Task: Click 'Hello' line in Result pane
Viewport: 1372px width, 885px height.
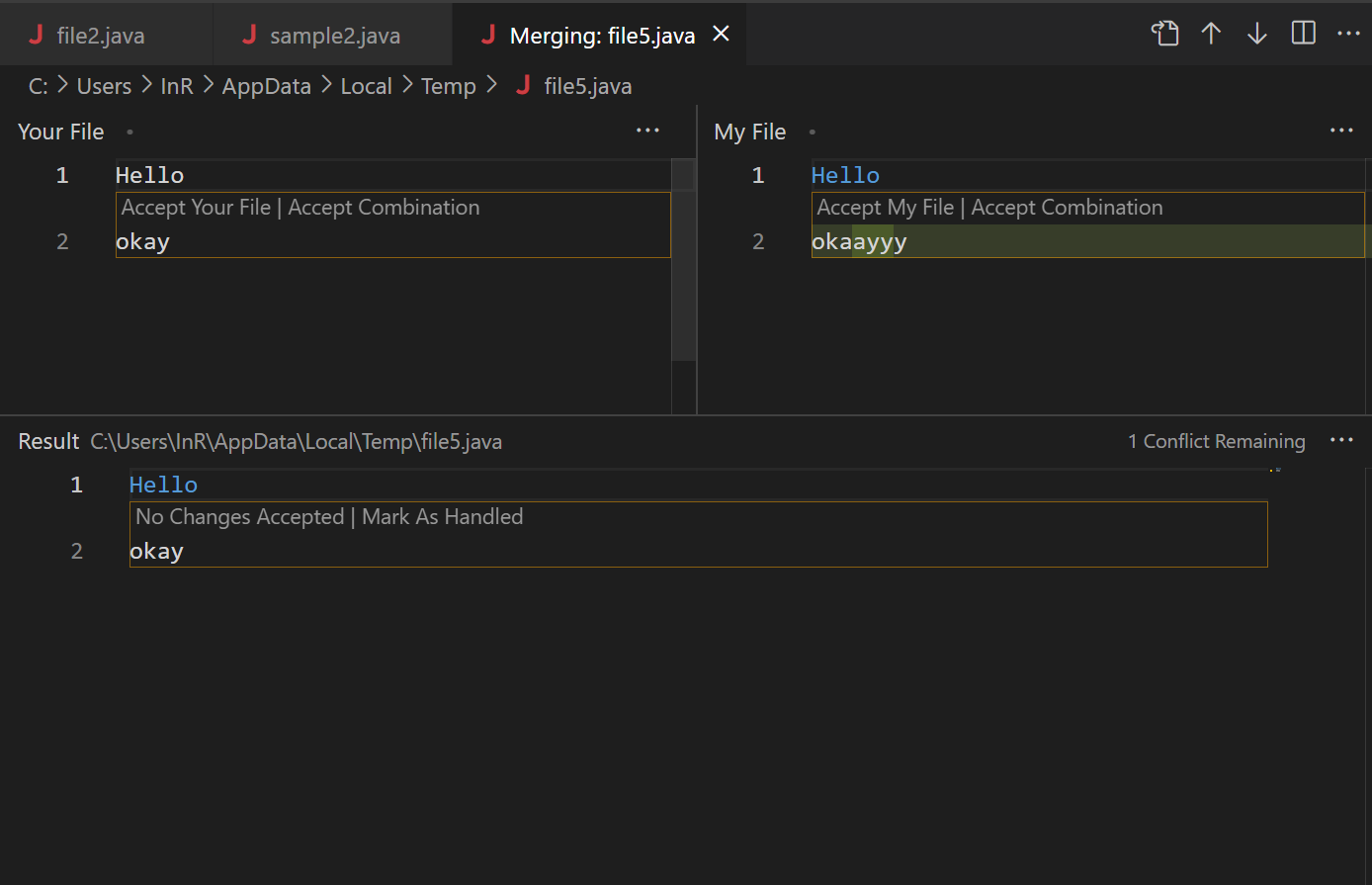Action: click(x=164, y=485)
